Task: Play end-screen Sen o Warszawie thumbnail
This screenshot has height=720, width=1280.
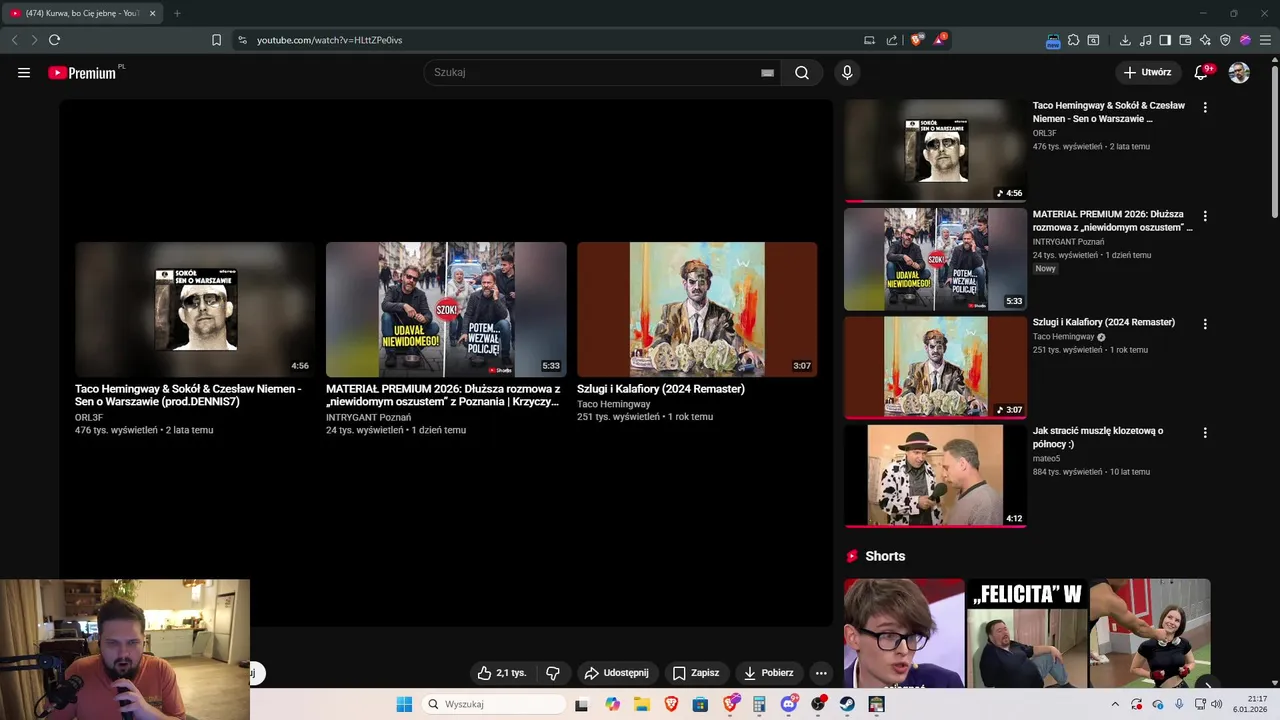Action: [195, 309]
